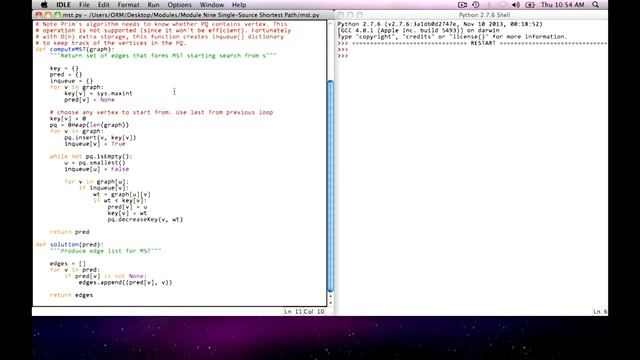
Task: Open the Run menu
Action: 153,5
